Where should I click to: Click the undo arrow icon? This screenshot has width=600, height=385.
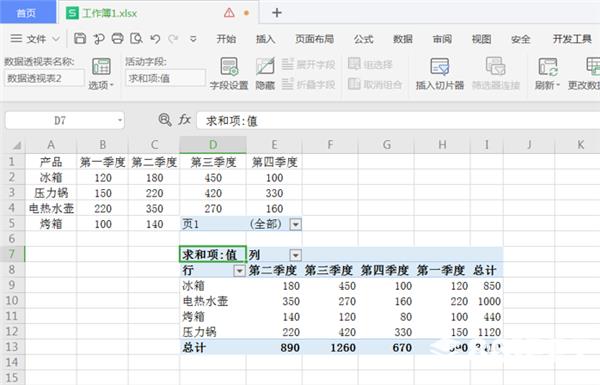point(155,39)
